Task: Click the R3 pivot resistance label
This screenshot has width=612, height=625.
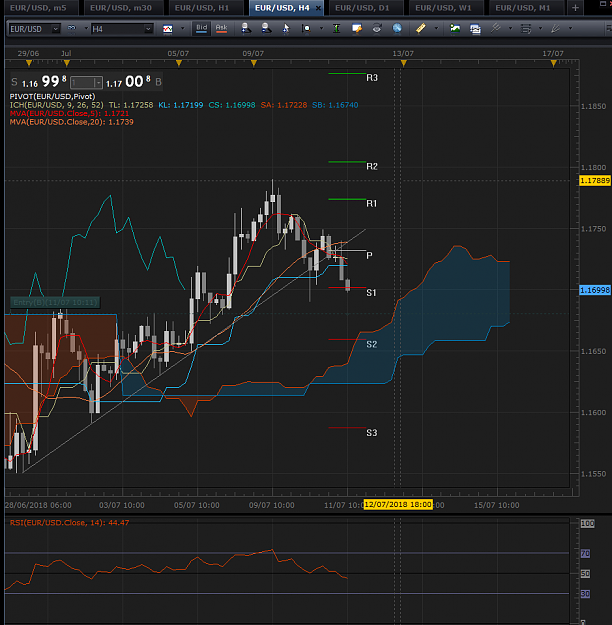Action: pos(372,78)
